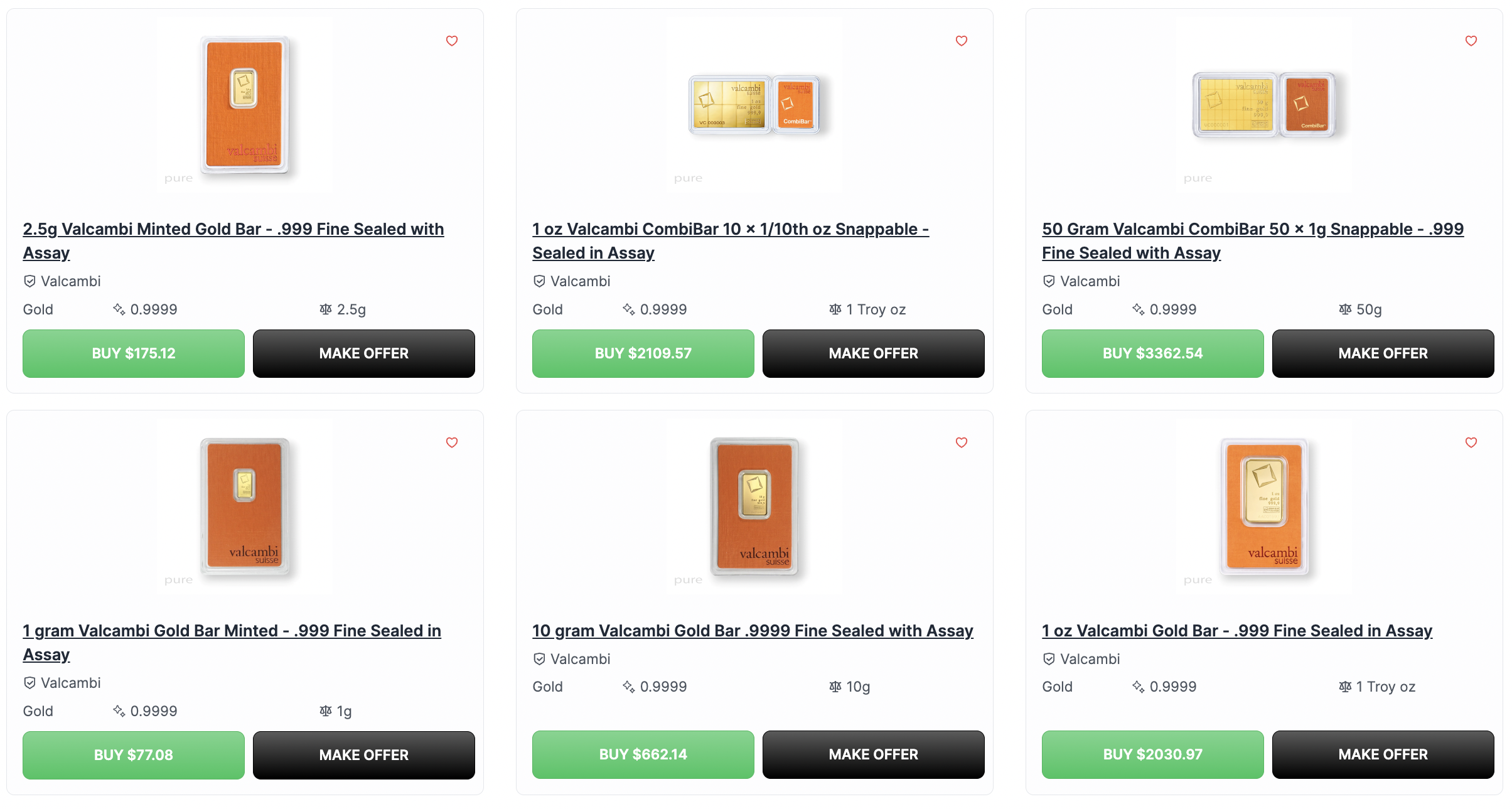Make offer on 10 gram gold bar
The width and height of the screenshot is (1512, 809).
click(873, 754)
